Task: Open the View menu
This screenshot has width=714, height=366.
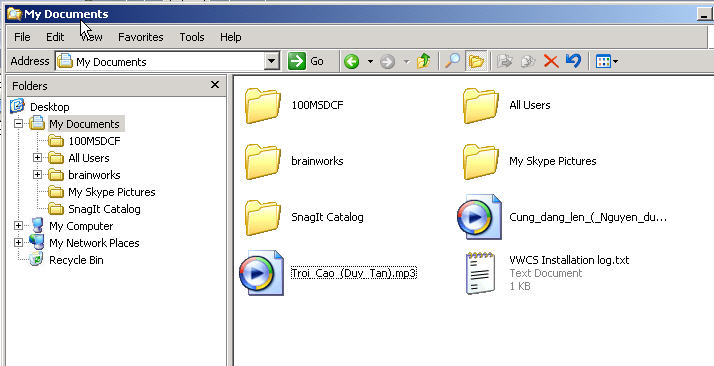Action: click(x=92, y=37)
